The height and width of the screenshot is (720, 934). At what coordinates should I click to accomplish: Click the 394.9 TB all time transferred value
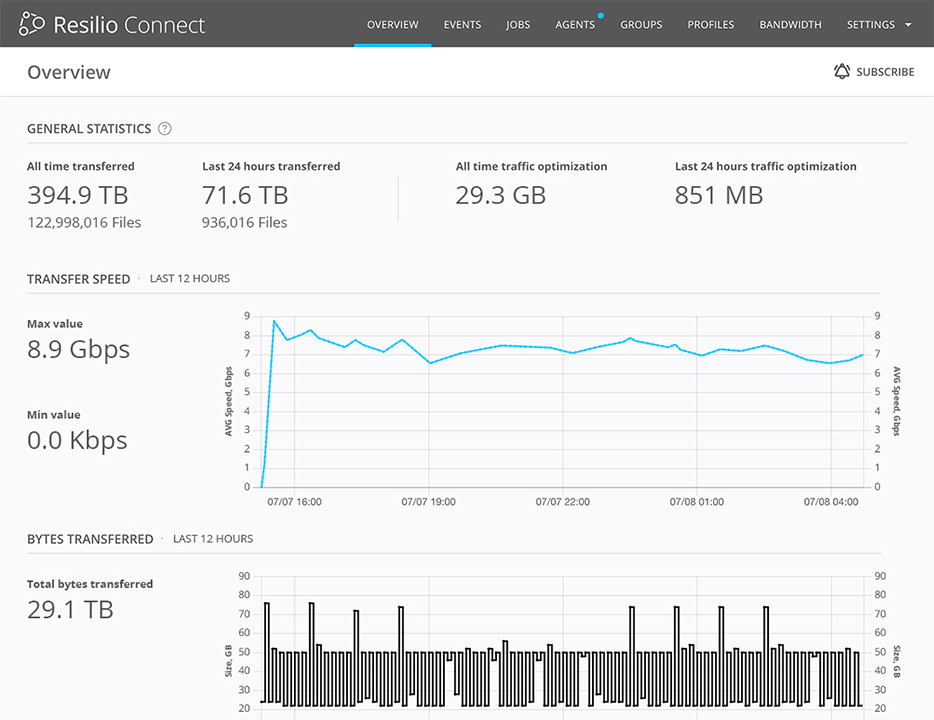[78, 195]
